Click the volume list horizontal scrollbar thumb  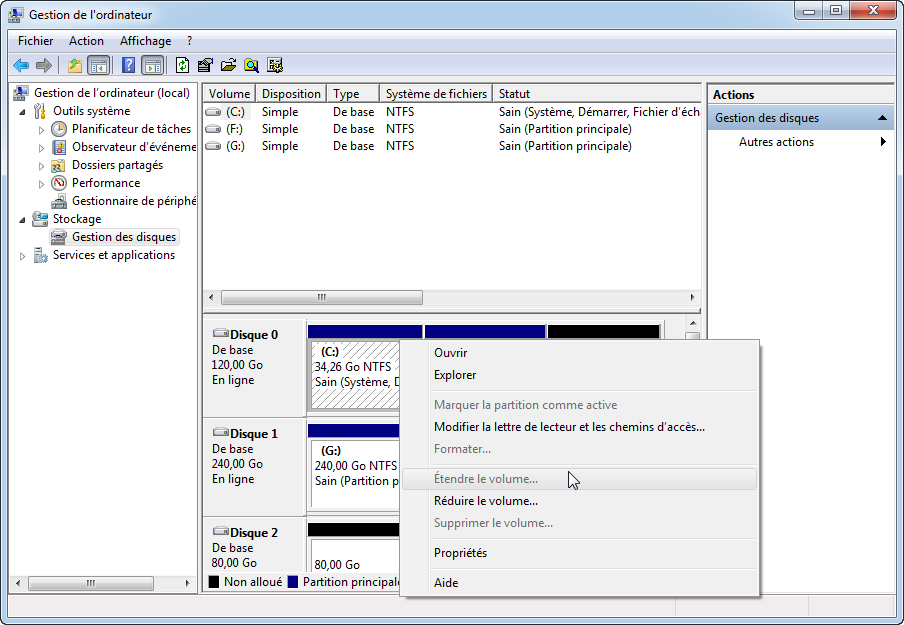coord(322,298)
